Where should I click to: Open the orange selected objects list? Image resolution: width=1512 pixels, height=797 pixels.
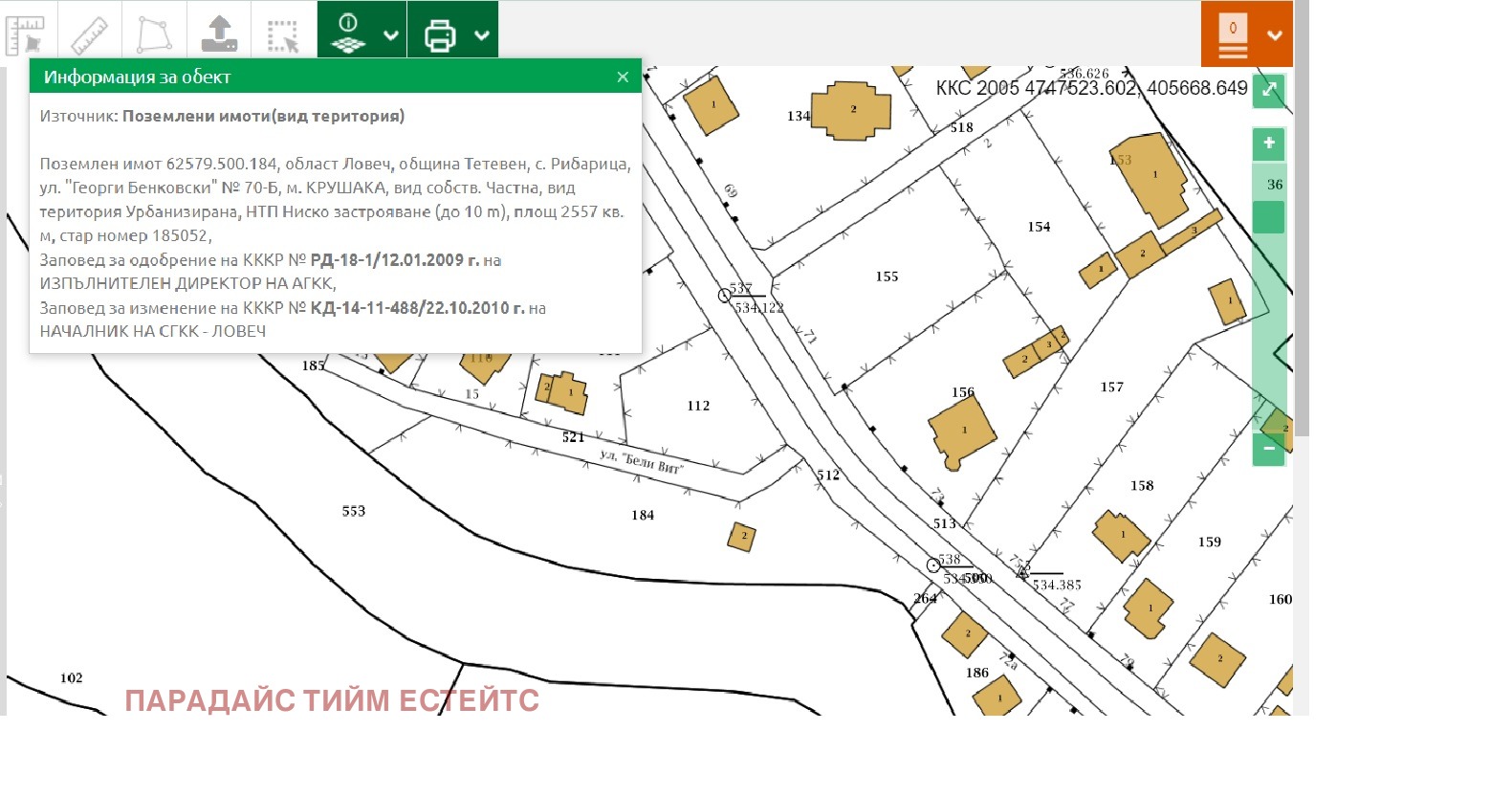point(1233,34)
